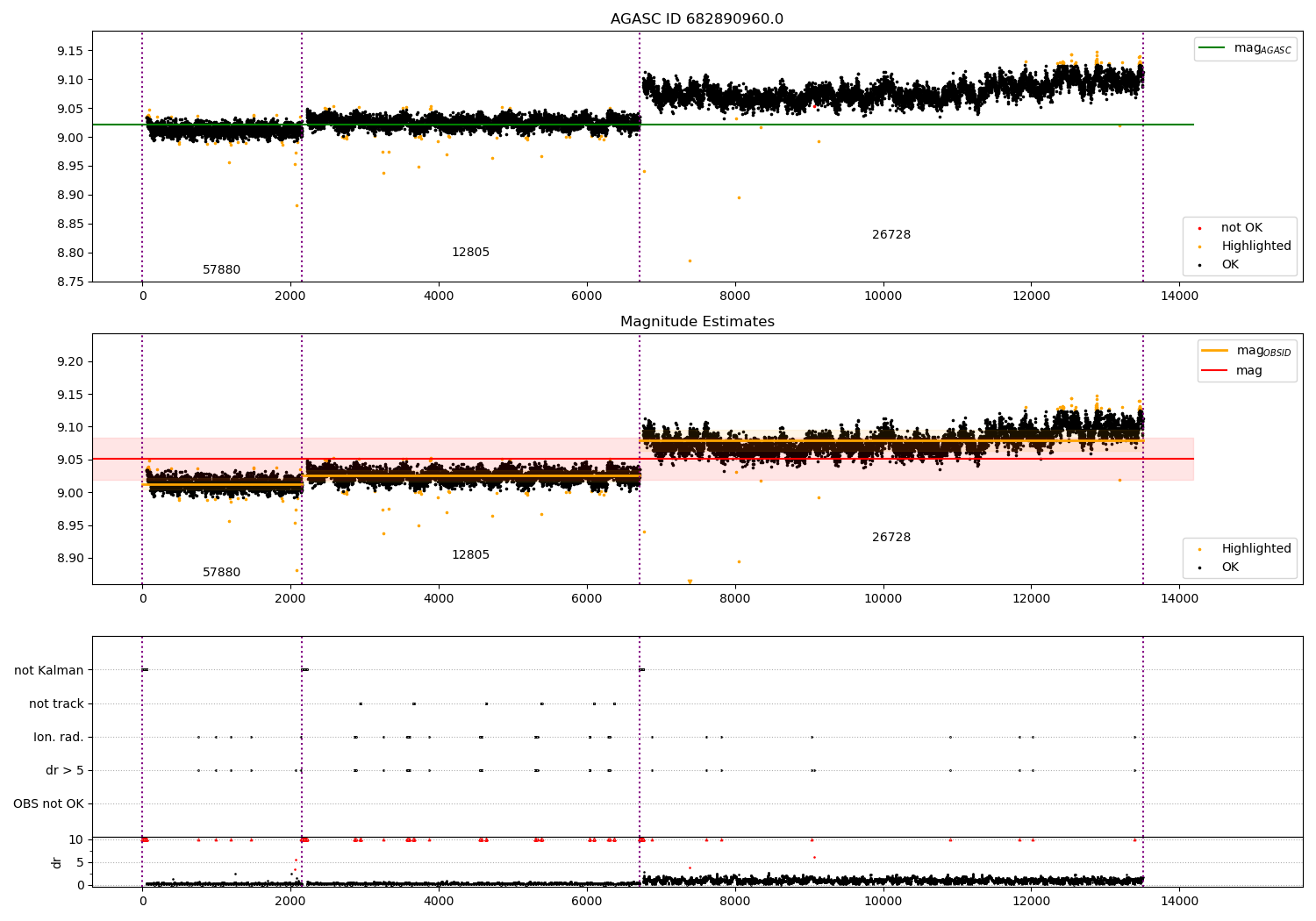Click the 'OBS not OK' row label

tap(48, 804)
